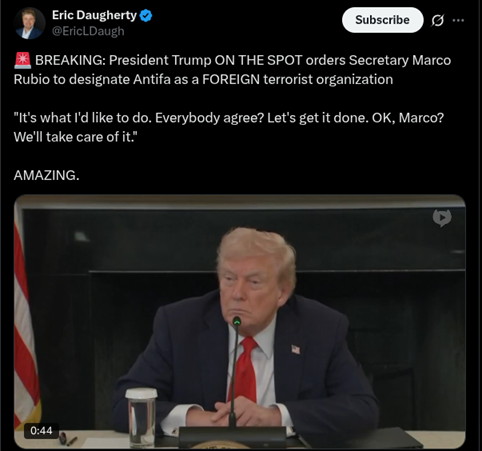This screenshot has width=482, height=451.
Task: Open the three-dot more options menu
Action: pos(458,20)
